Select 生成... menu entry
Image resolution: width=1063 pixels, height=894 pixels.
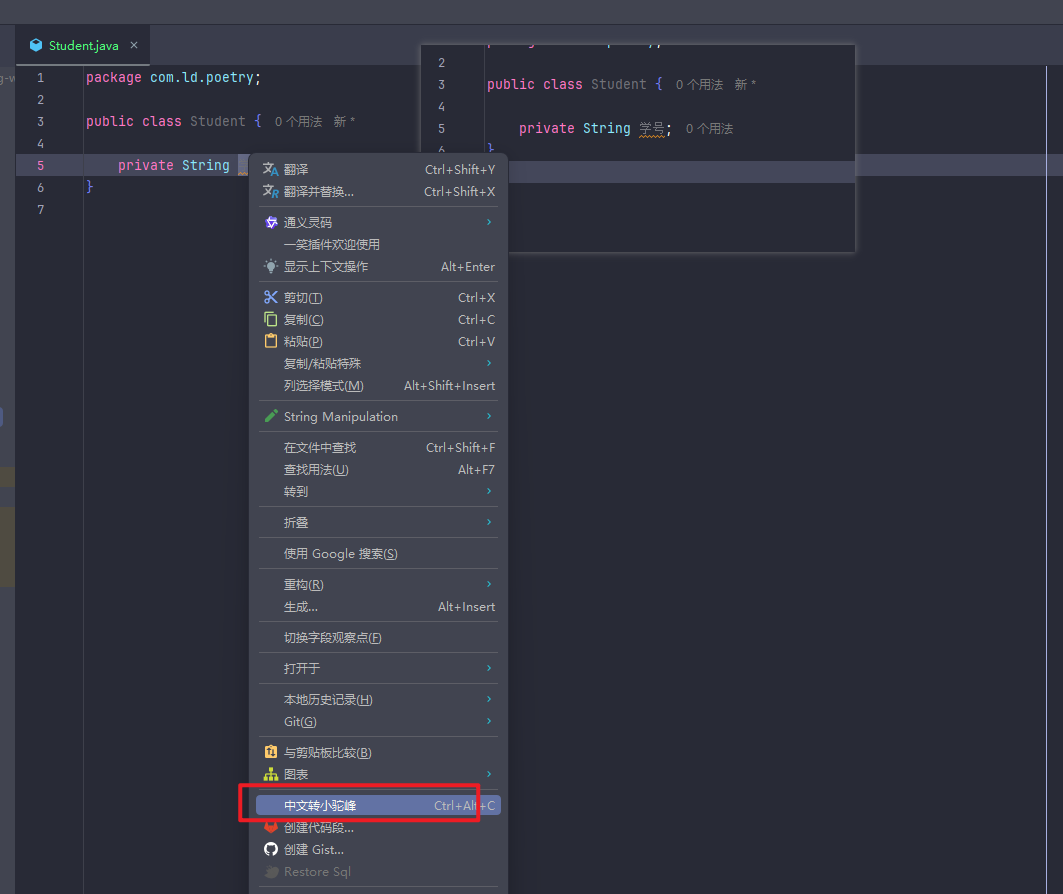click(x=378, y=607)
